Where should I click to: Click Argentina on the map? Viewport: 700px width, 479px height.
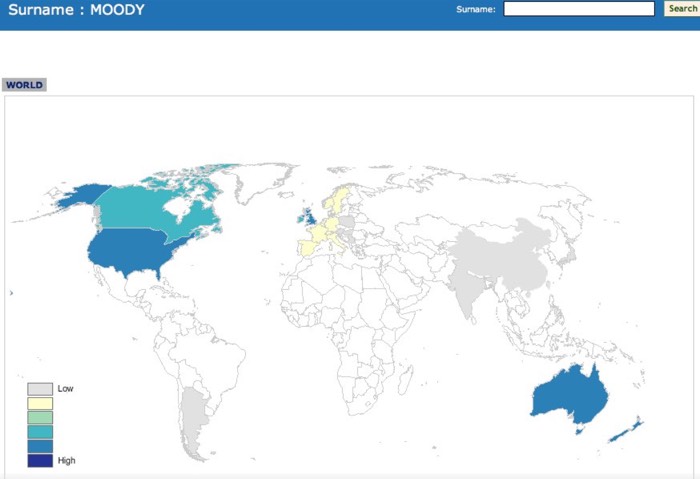coord(195,420)
